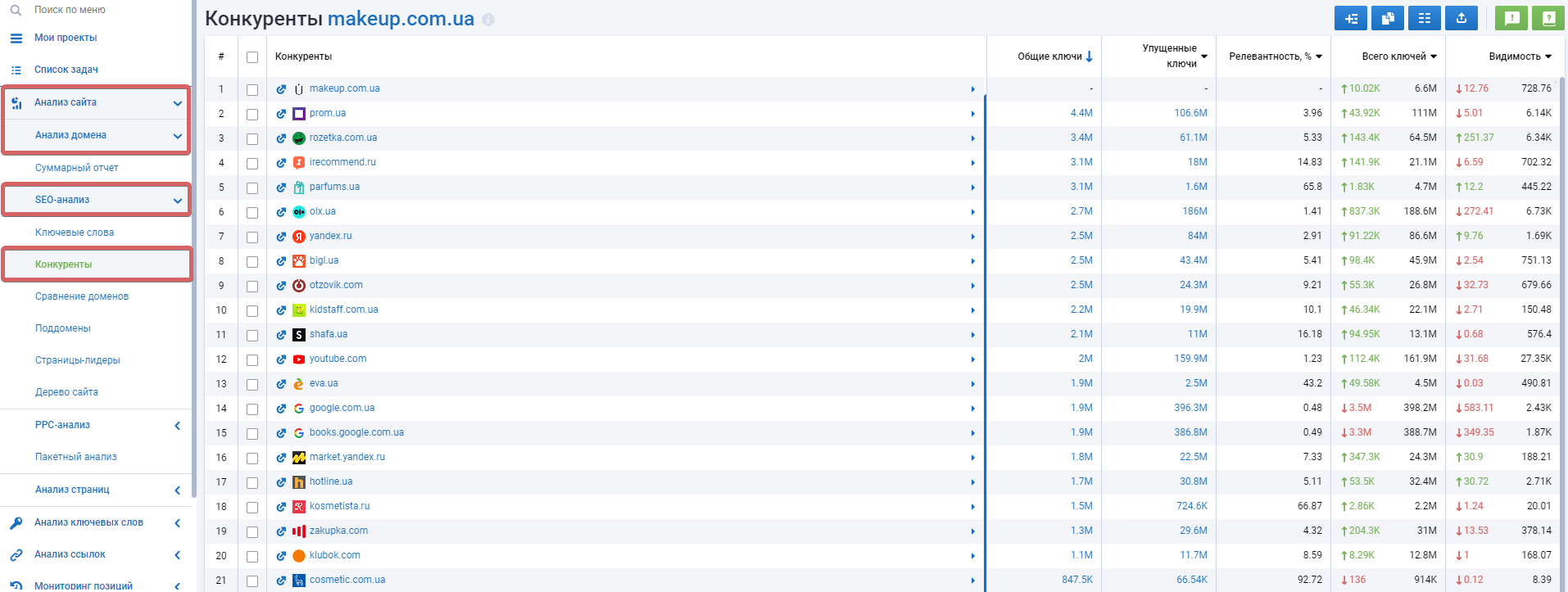Click the Мои проекты hamburger icon
This screenshot has height=592, width=1568.
coord(16,38)
